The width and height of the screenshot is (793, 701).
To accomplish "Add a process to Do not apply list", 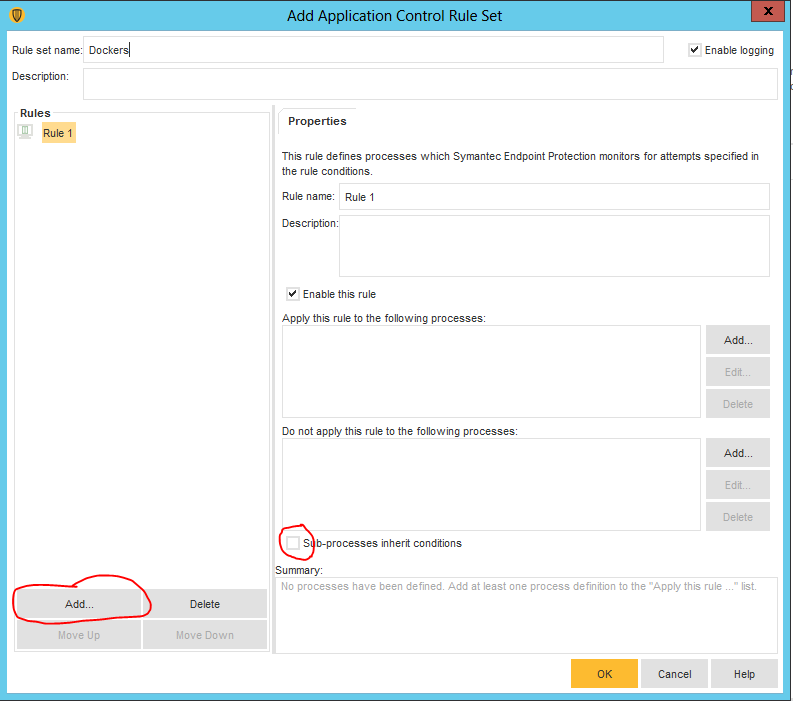I will tap(738, 453).
